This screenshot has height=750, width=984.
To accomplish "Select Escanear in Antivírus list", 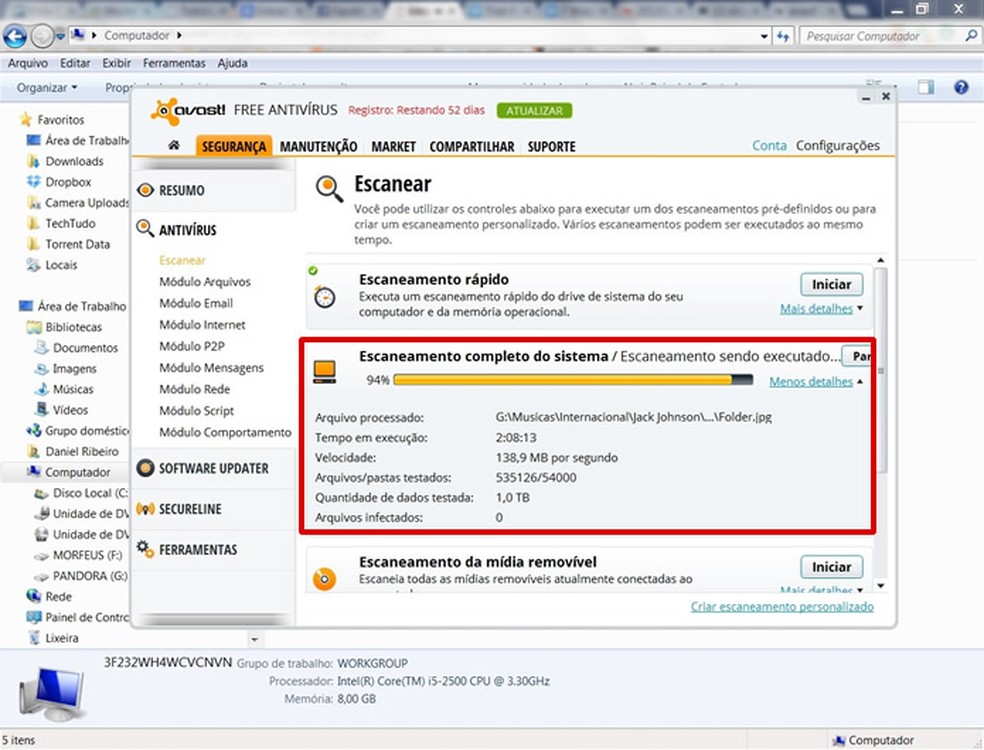I will tap(182, 260).
